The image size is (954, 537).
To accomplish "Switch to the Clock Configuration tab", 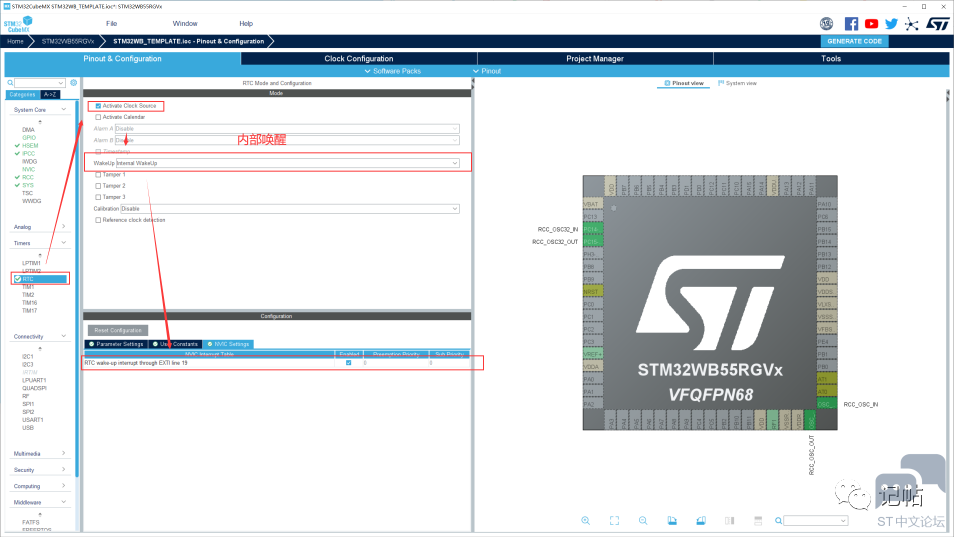I will 358,59.
